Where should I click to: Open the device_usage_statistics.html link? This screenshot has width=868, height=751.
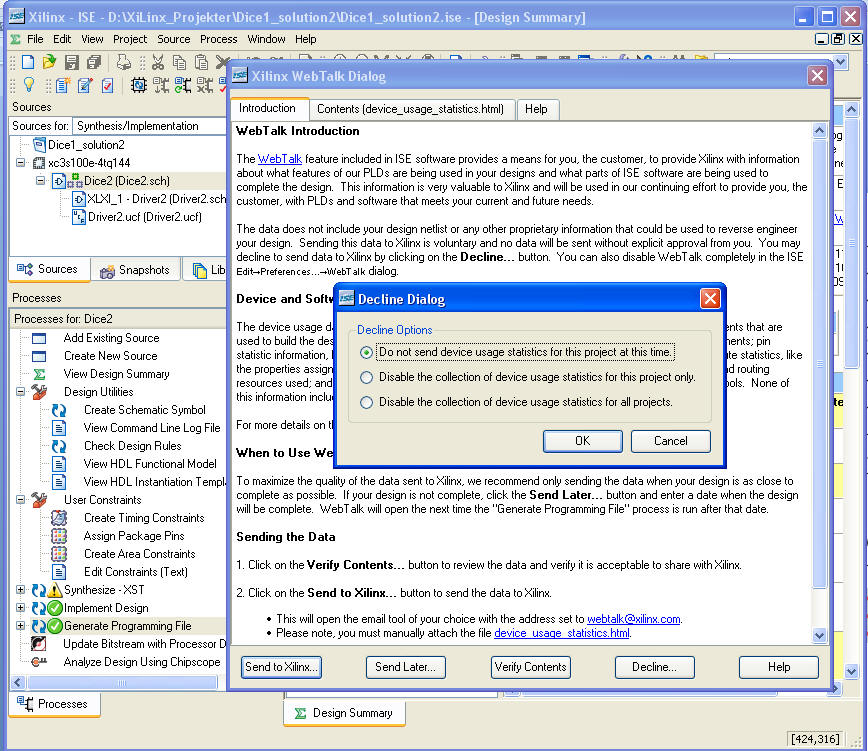pos(562,633)
